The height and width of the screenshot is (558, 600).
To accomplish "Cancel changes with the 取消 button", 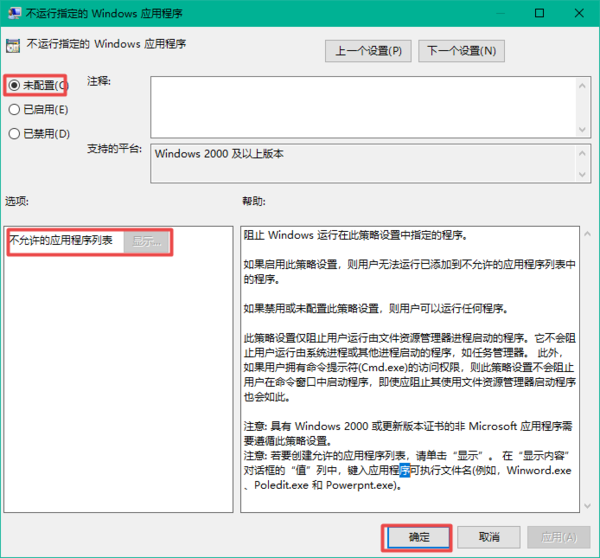I will pos(486,537).
